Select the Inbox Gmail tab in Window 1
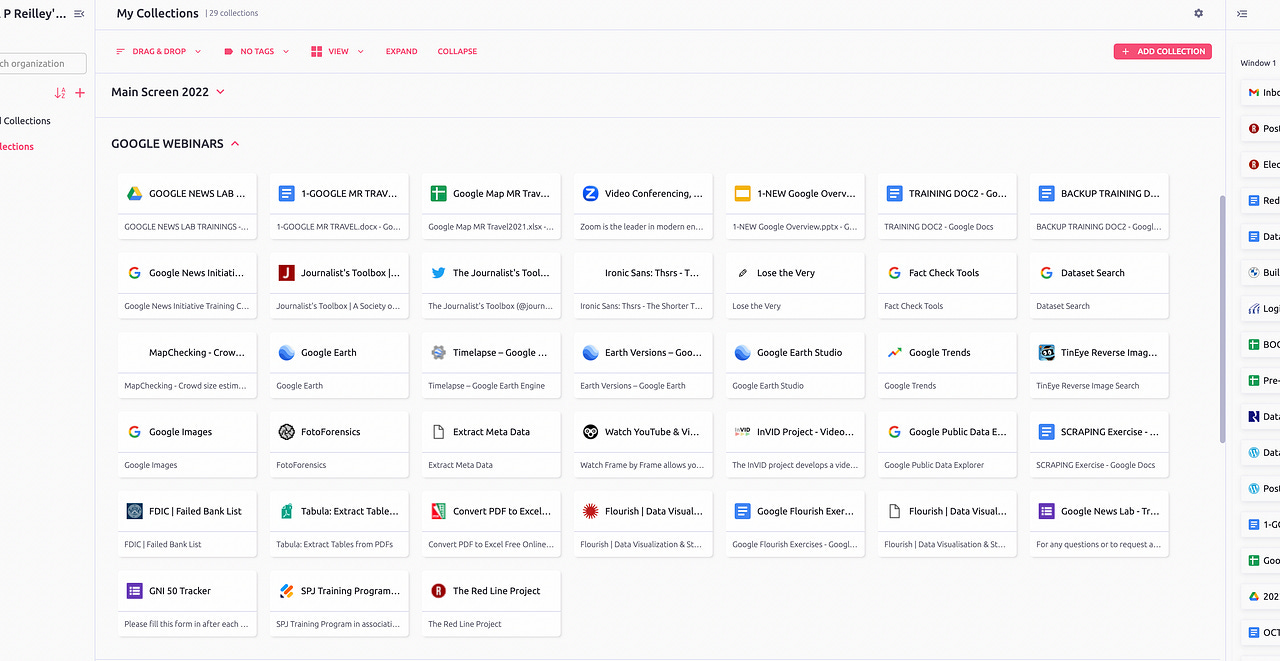 [1261, 93]
